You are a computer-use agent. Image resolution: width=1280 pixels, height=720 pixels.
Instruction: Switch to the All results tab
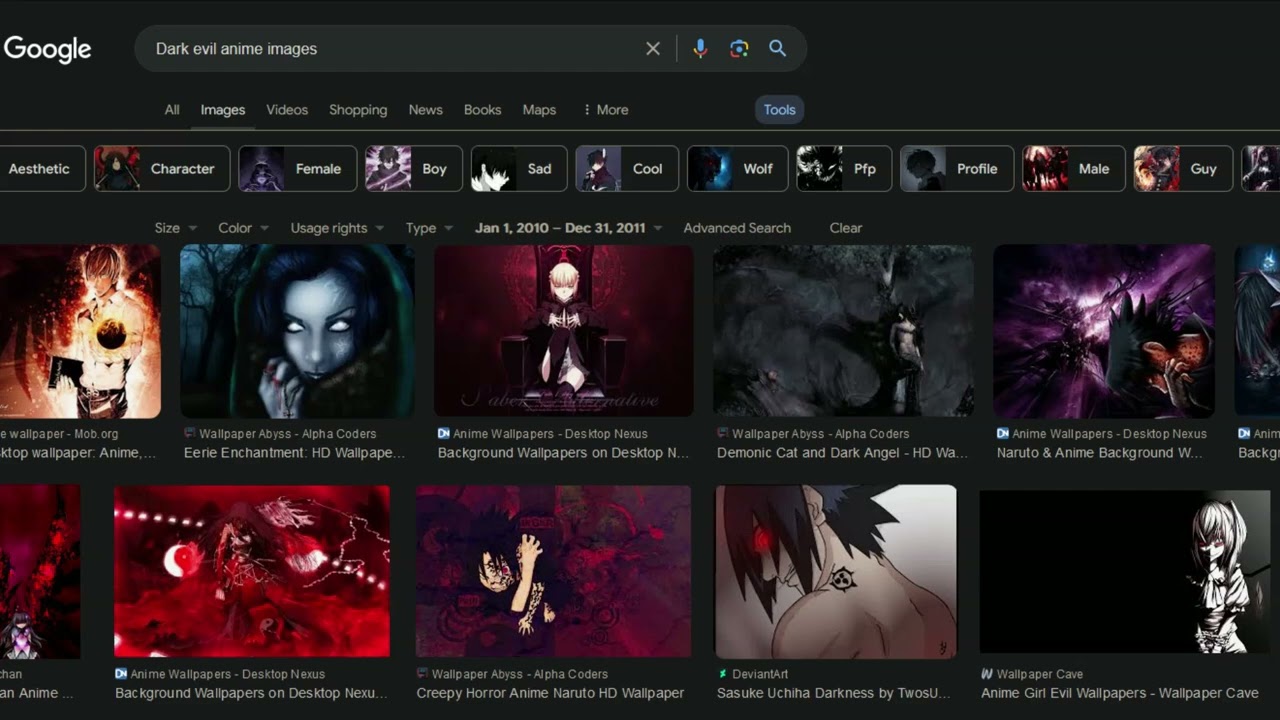pos(172,110)
